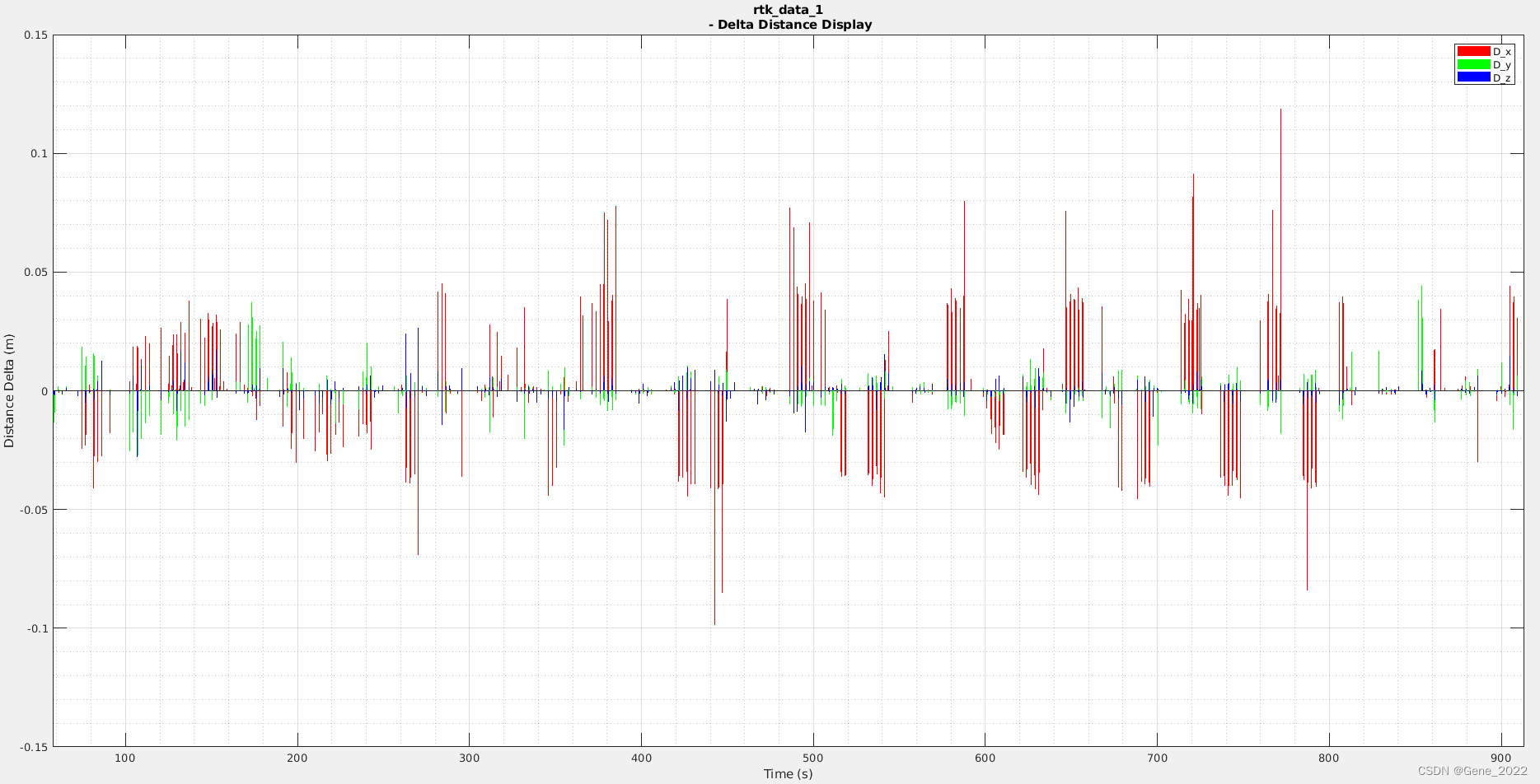Click the -0.05 y-axis tick label
1540x784 pixels.
(x=34, y=510)
